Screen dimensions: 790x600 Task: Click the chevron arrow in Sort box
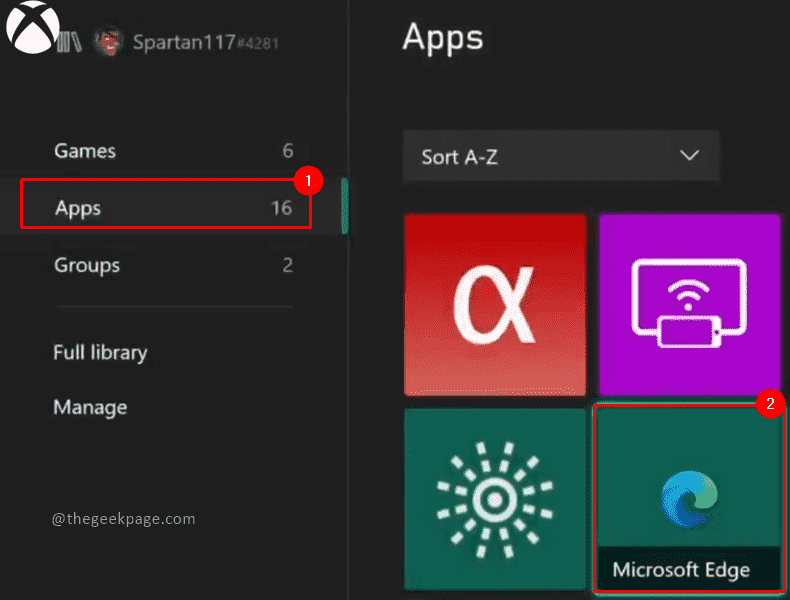pos(689,156)
